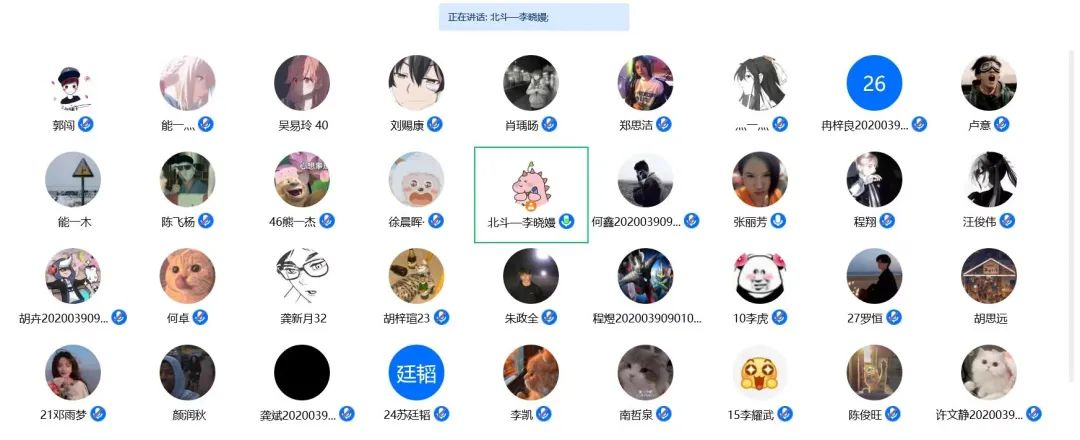The height and width of the screenshot is (440, 1080).
Task: Click the mic icon next to 卢意
Action: 1001,125
